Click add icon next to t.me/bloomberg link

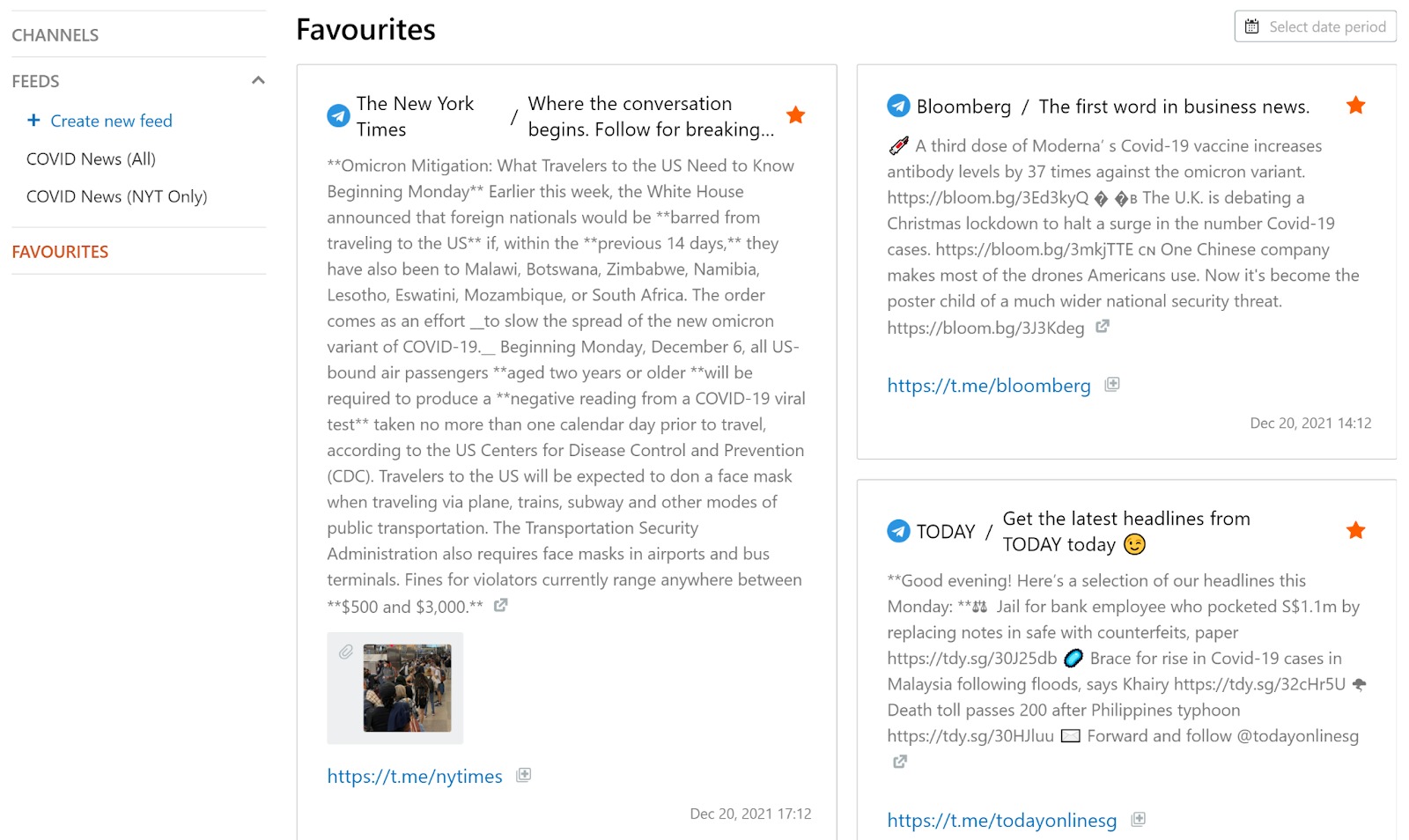click(x=1112, y=384)
